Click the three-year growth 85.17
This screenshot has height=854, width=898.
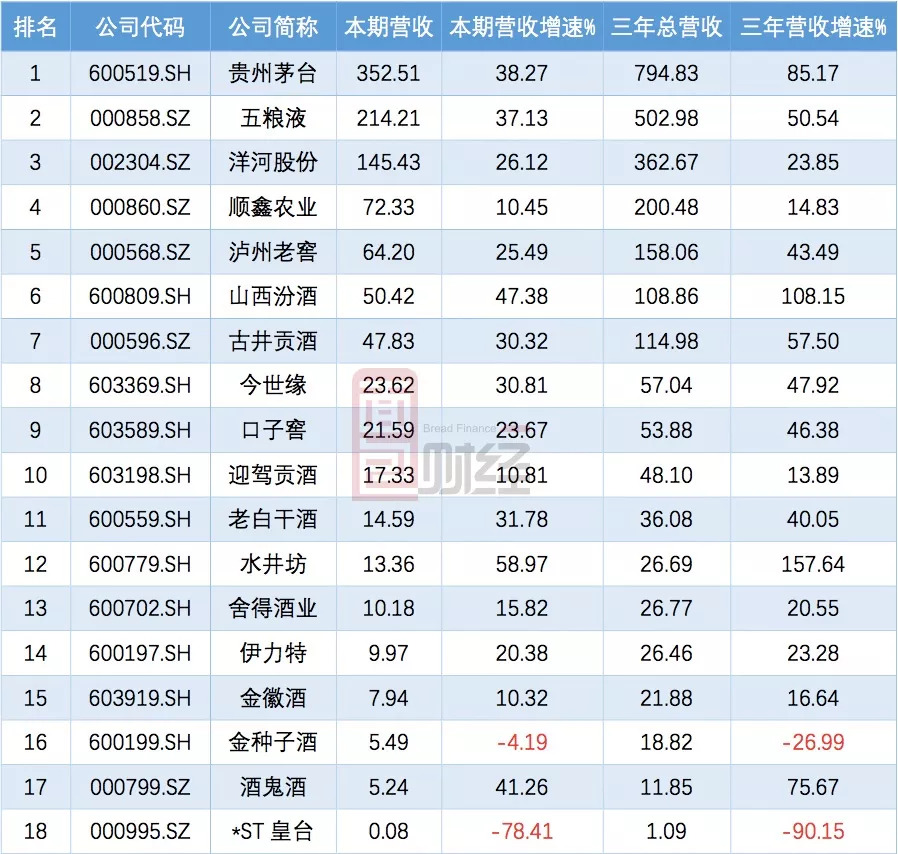[813, 73]
